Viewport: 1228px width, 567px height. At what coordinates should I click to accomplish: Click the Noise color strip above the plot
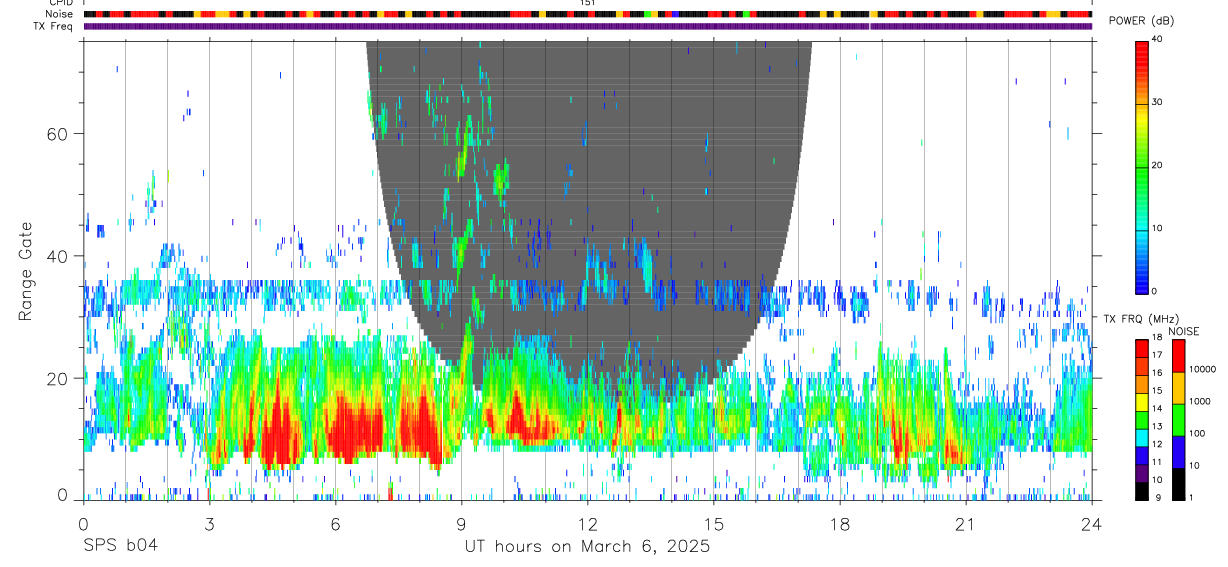[x=588, y=14]
